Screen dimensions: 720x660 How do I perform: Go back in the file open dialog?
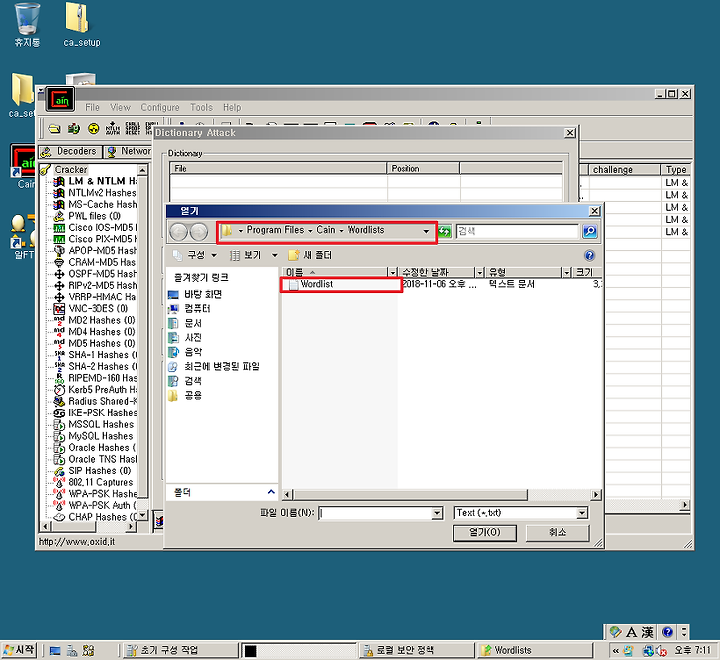(179, 232)
